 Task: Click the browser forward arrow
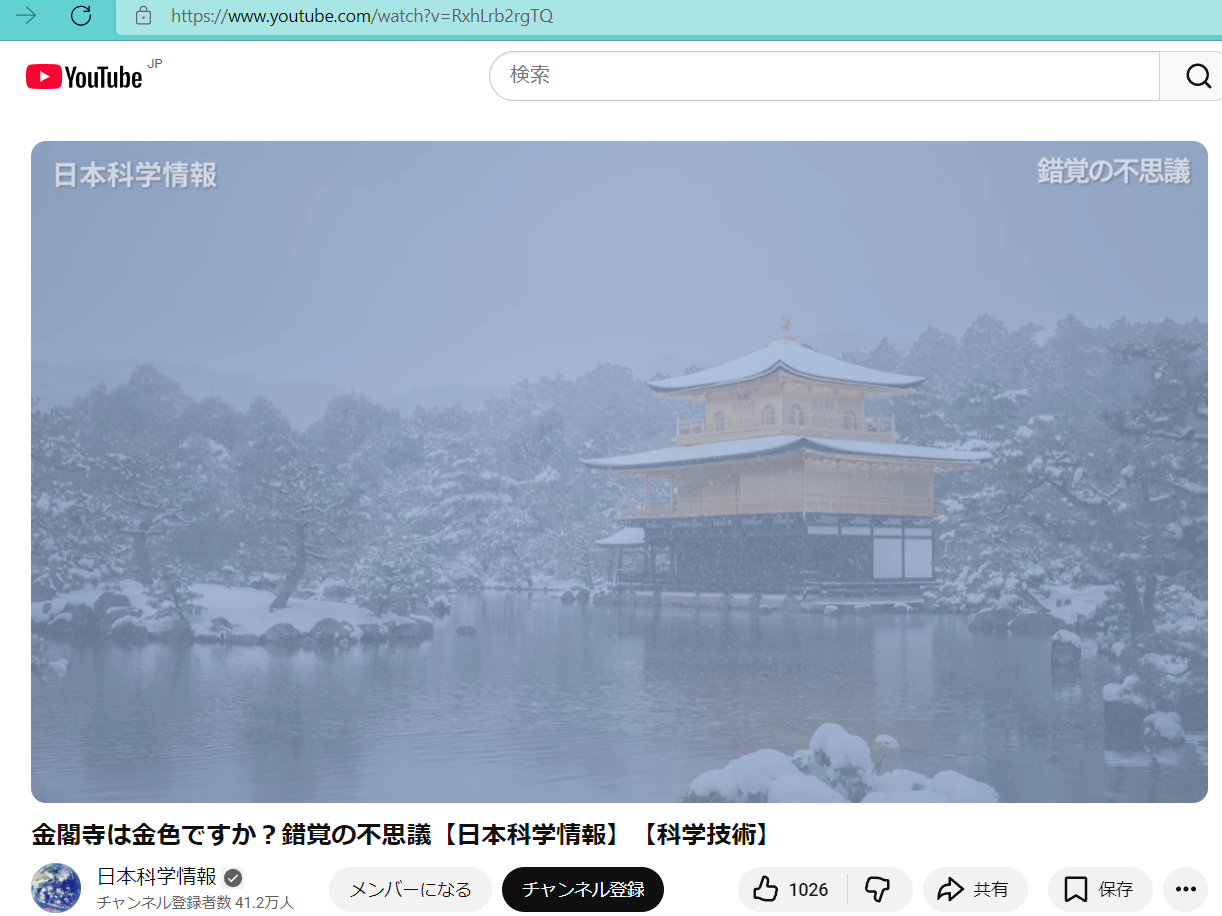click(x=26, y=15)
